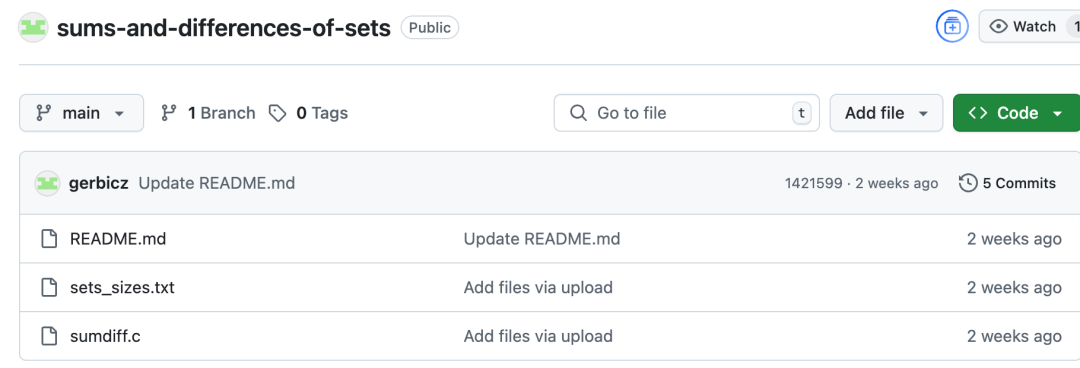This screenshot has width=1080, height=368.
Task: Open the sumdiff.c file
Action: point(105,336)
